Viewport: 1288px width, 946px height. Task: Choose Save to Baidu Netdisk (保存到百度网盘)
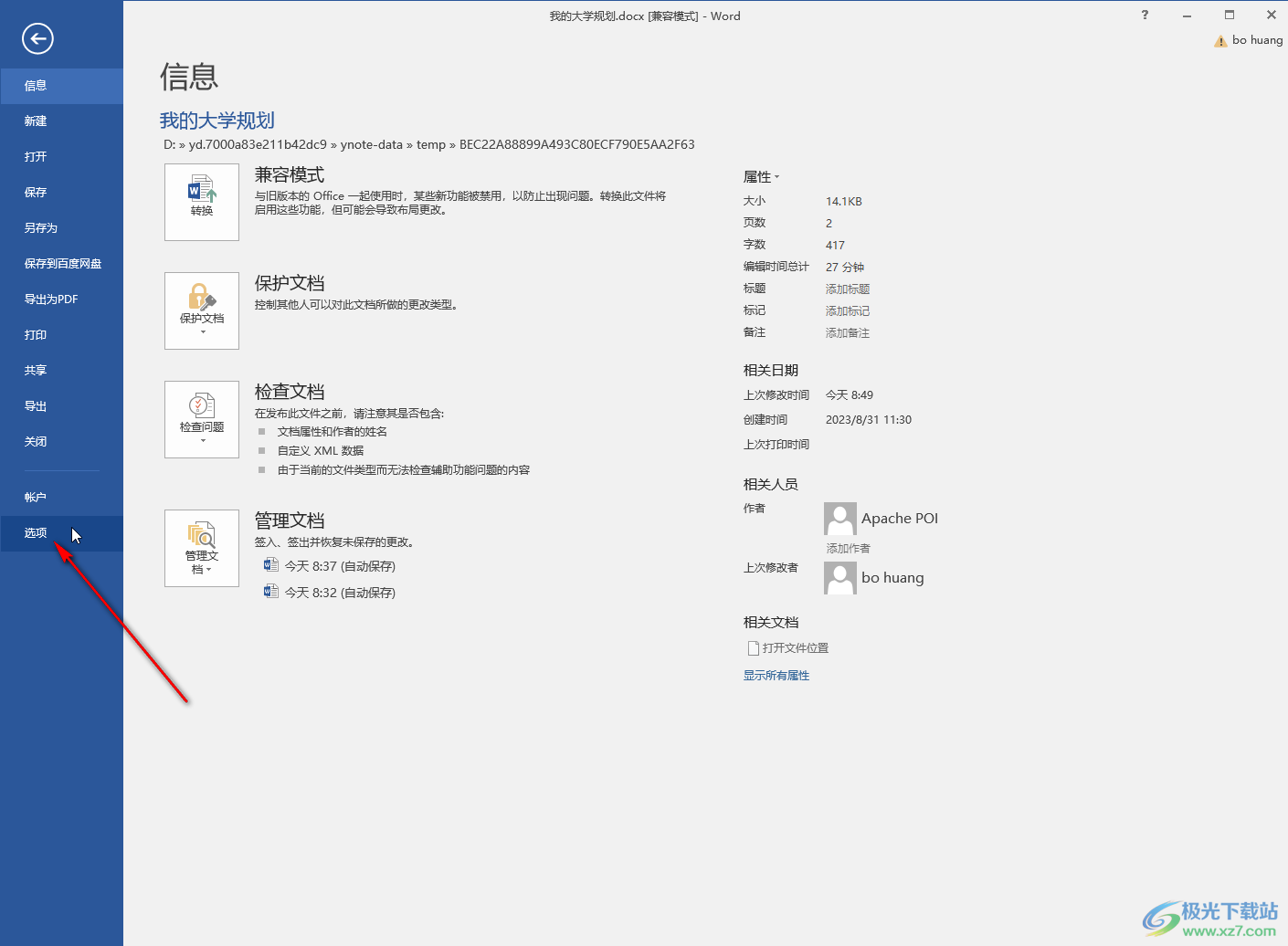61,264
